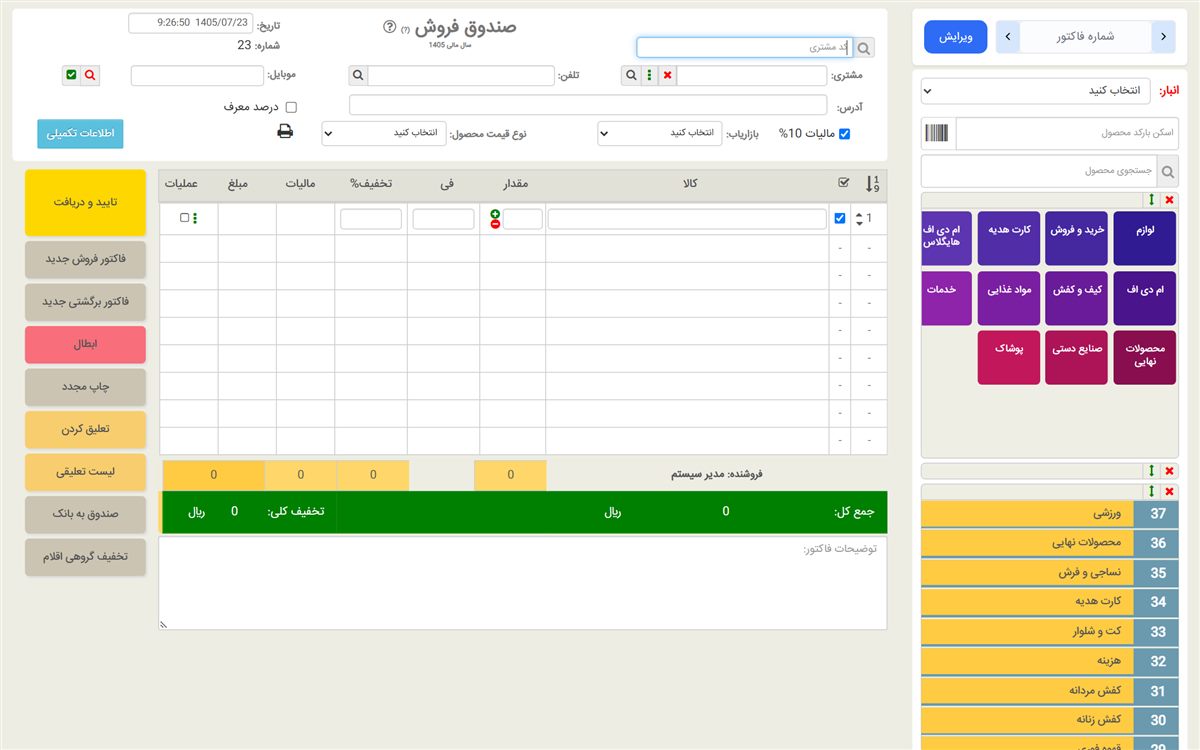Click the تعلیق کردن button
This screenshot has height=750, width=1200.
coord(85,429)
